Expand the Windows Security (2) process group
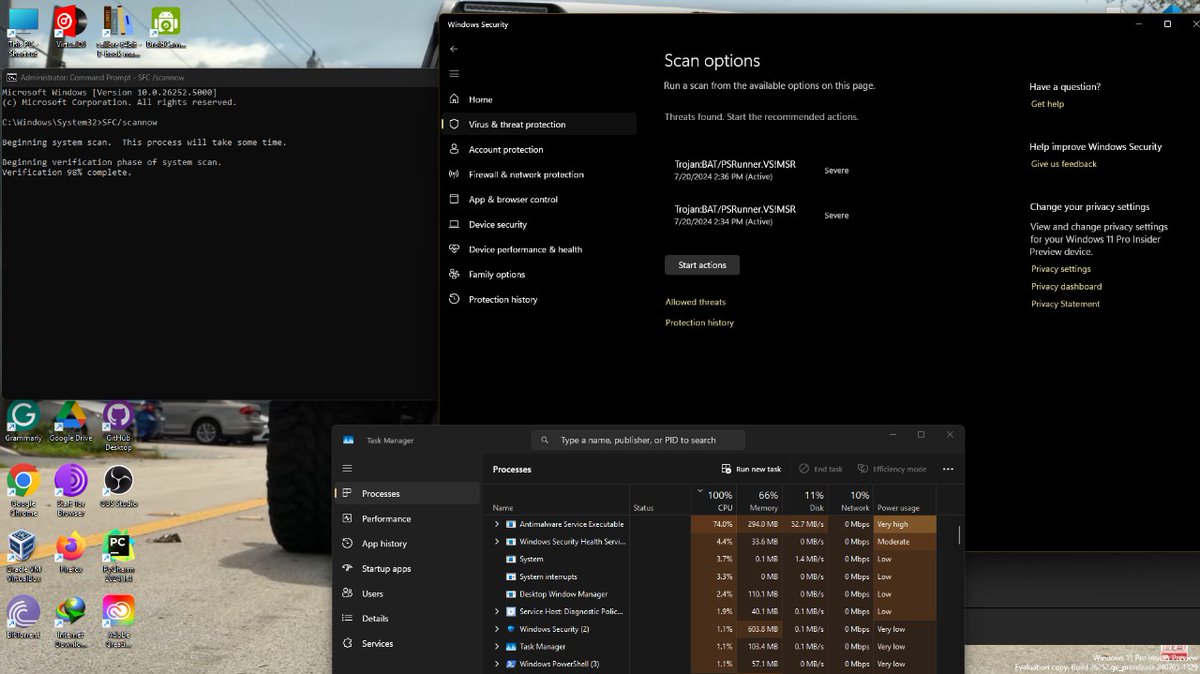 coord(497,629)
